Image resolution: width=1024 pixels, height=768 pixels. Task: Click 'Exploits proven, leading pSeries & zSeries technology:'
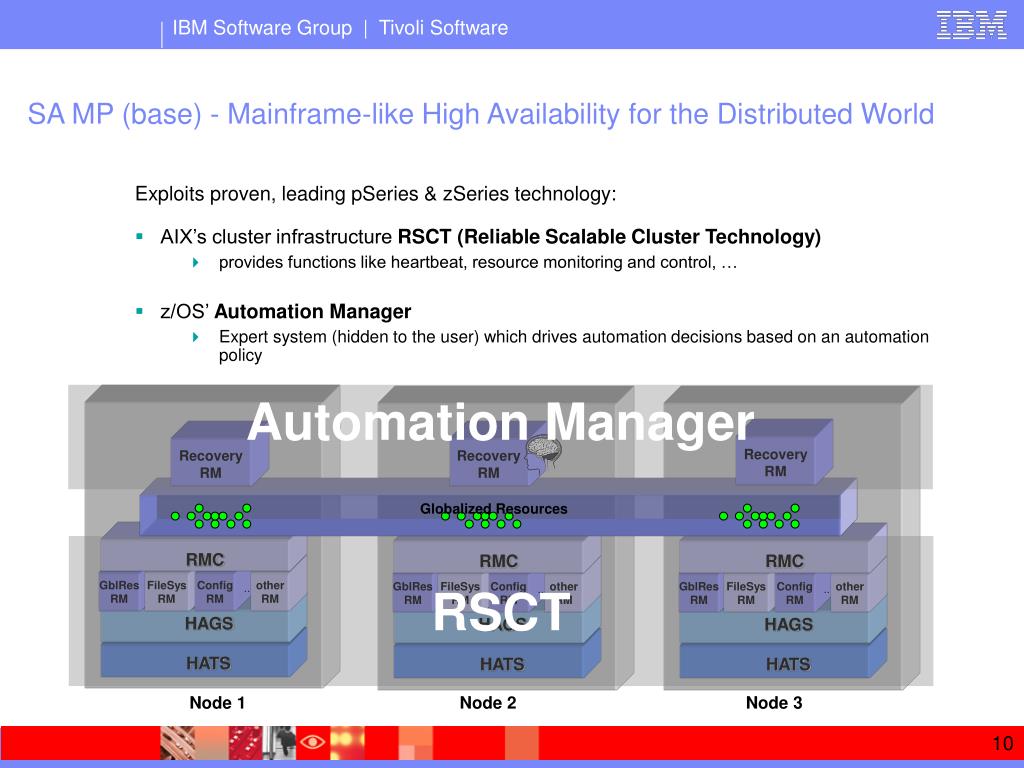[376, 194]
